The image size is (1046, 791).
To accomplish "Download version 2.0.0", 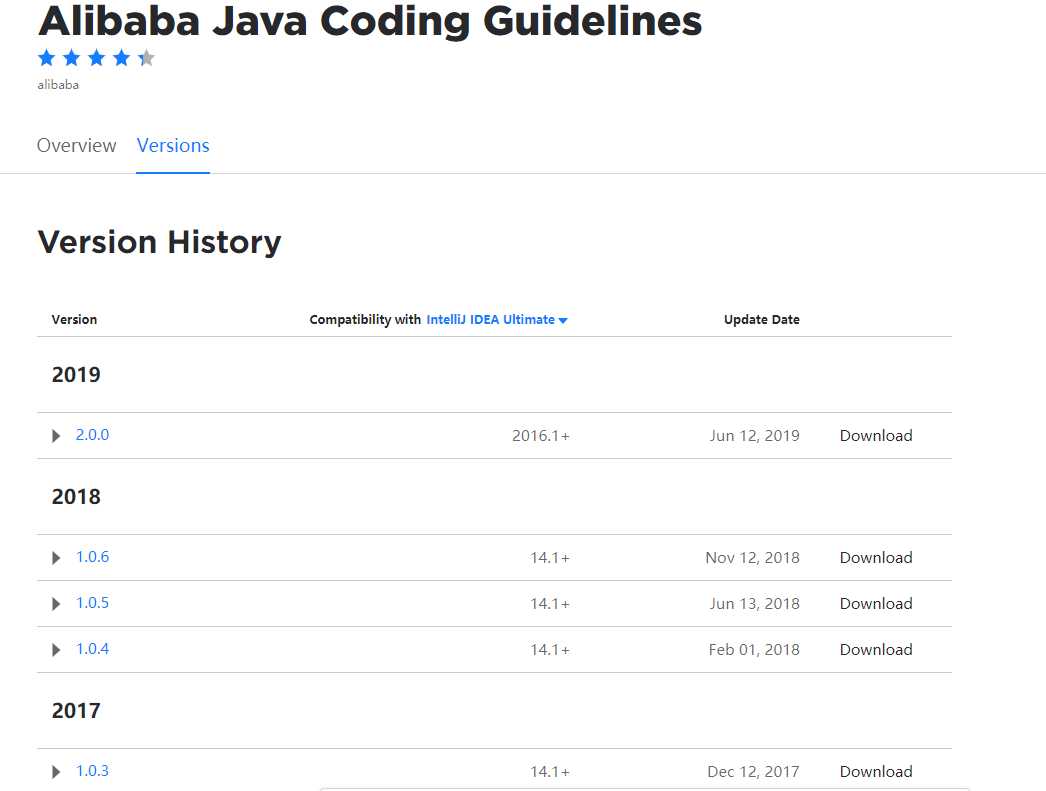I will point(876,436).
